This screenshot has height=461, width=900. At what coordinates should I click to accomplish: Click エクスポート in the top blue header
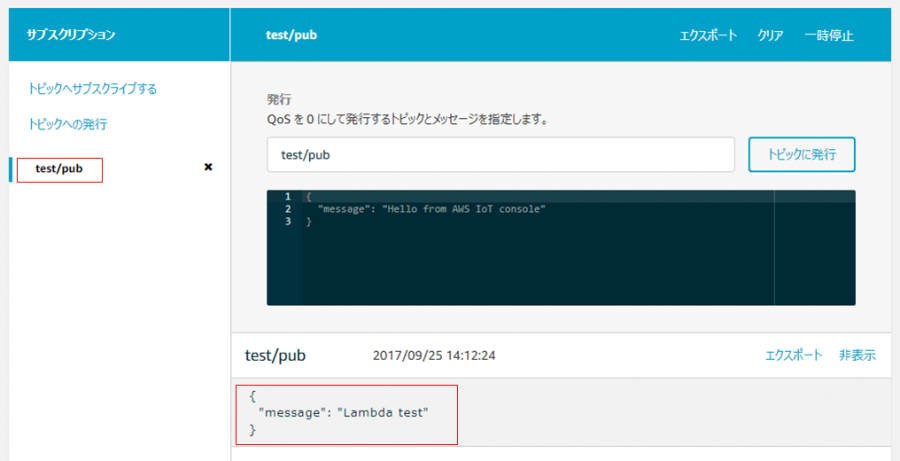[x=708, y=36]
